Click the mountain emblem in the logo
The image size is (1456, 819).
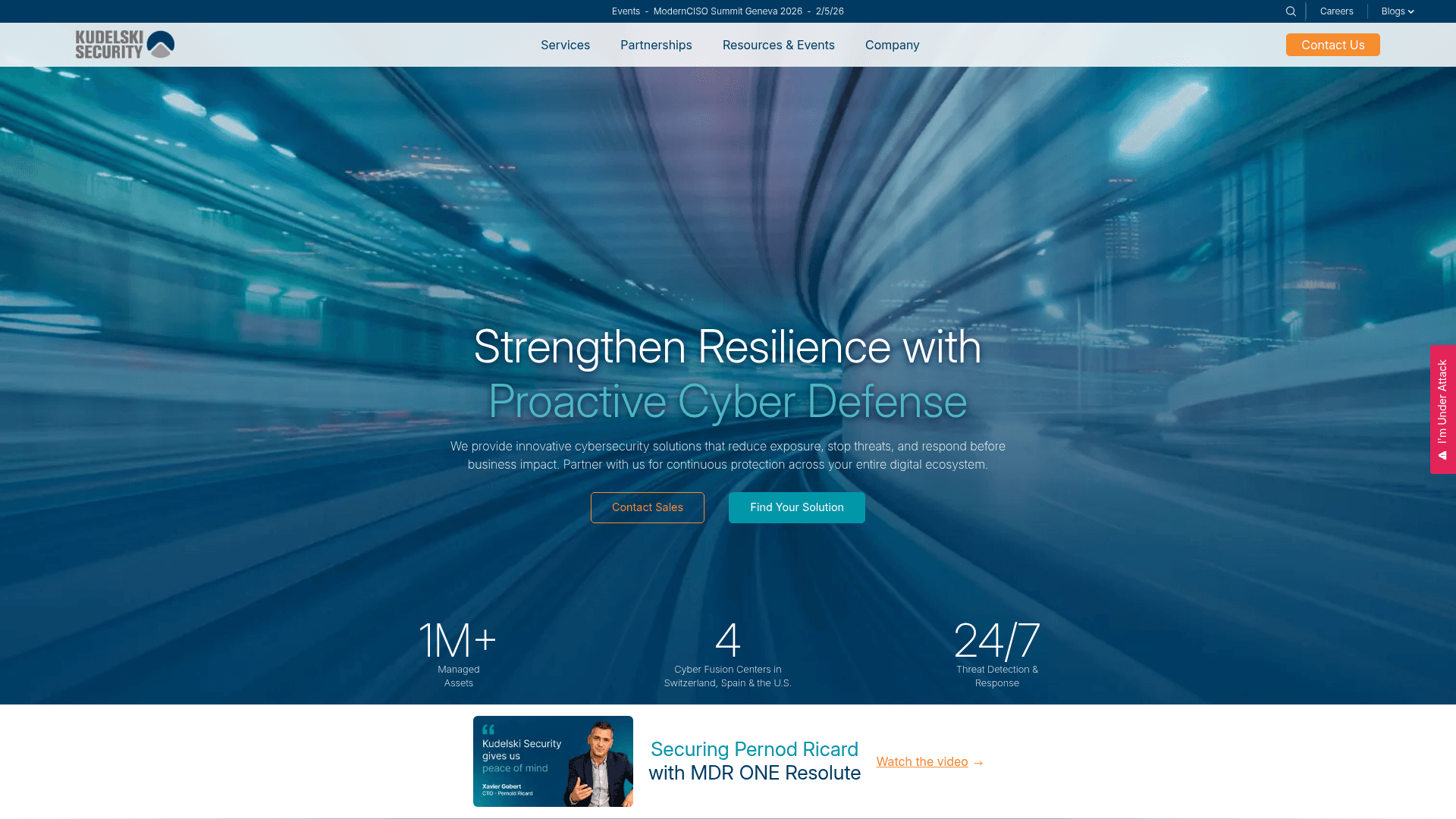(x=161, y=43)
